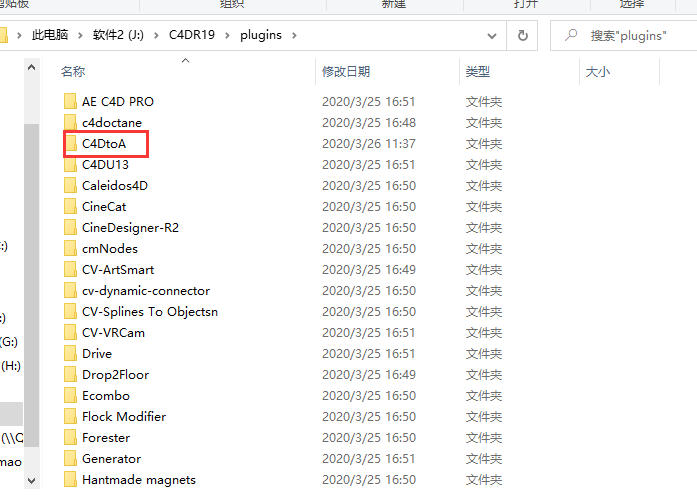The width and height of the screenshot is (697, 502).
Task: Select the cv-dynamic-connector folder name
Action: [146, 290]
